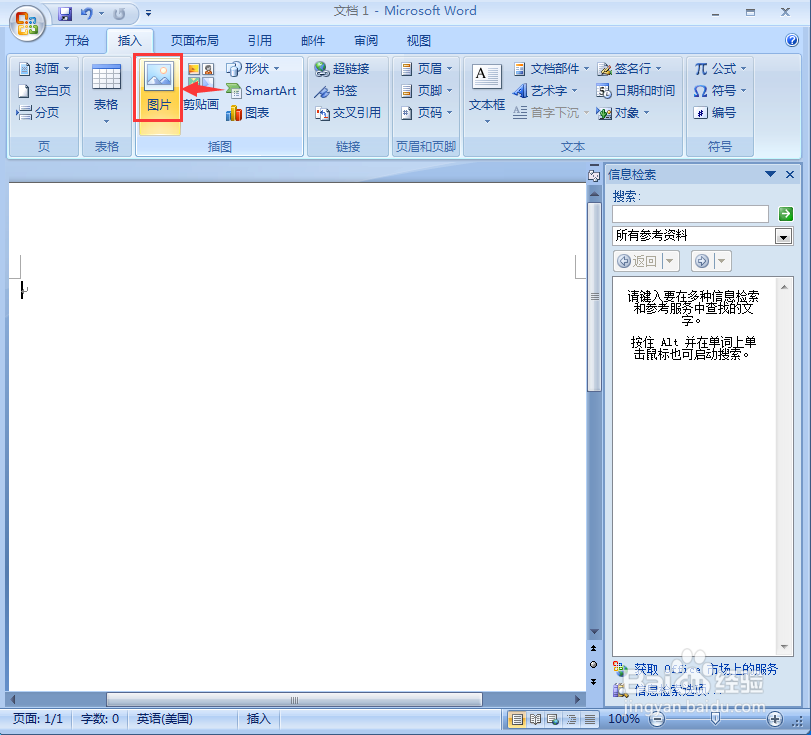Screen dimensions: 811x735
Task: Open the 艺术字 WordArt gallery
Action: (x=545, y=91)
